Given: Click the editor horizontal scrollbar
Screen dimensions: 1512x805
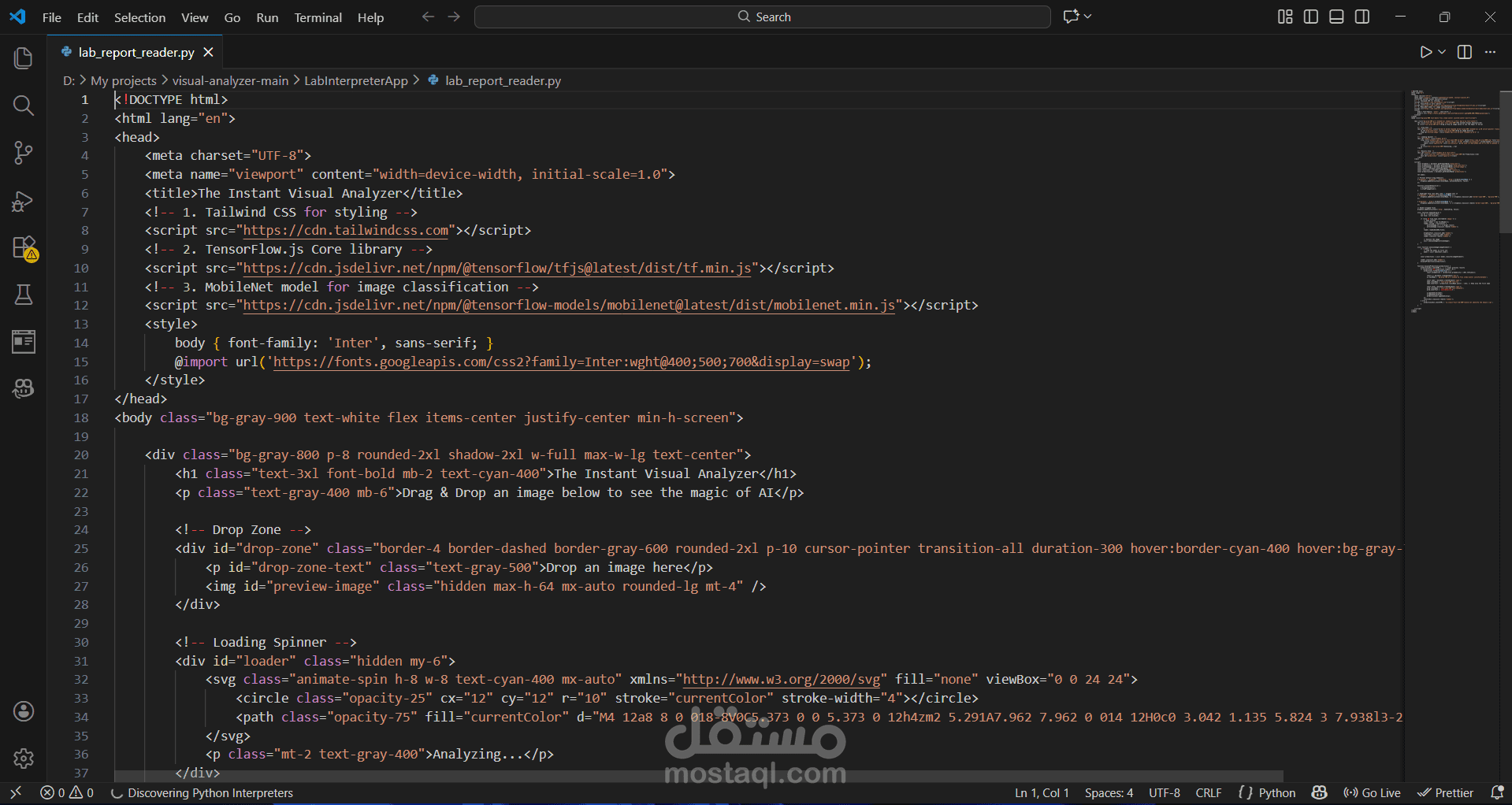Looking at the screenshot, I should tap(699, 776).
